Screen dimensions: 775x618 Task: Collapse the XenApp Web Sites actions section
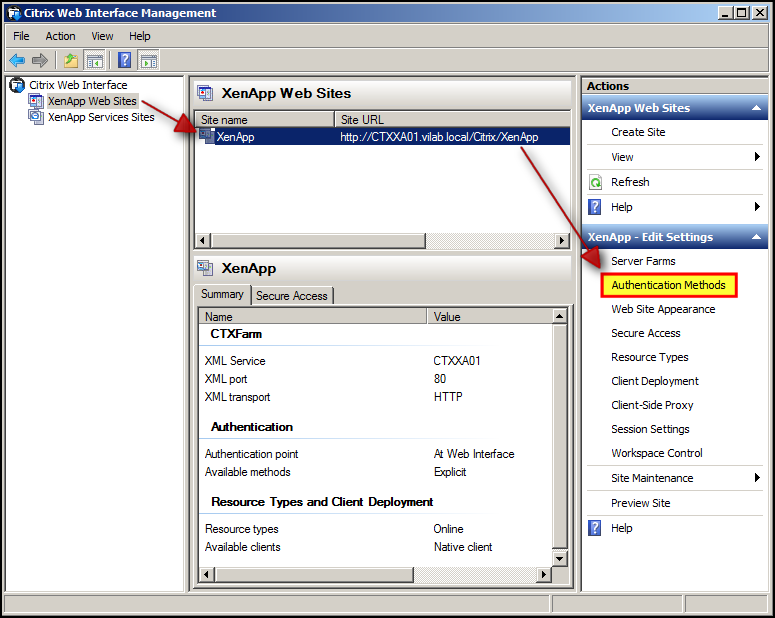pos(757,108)
